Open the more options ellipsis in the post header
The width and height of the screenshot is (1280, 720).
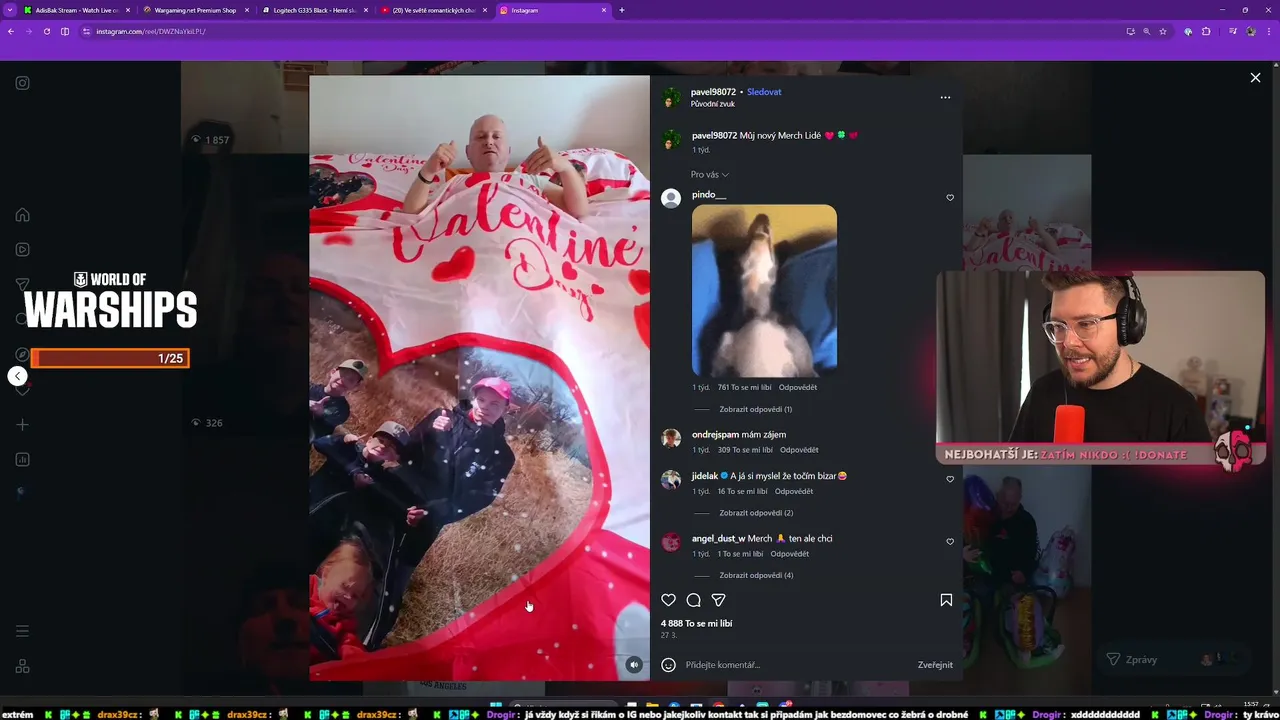pyautogui.click(x=945, y=97)
